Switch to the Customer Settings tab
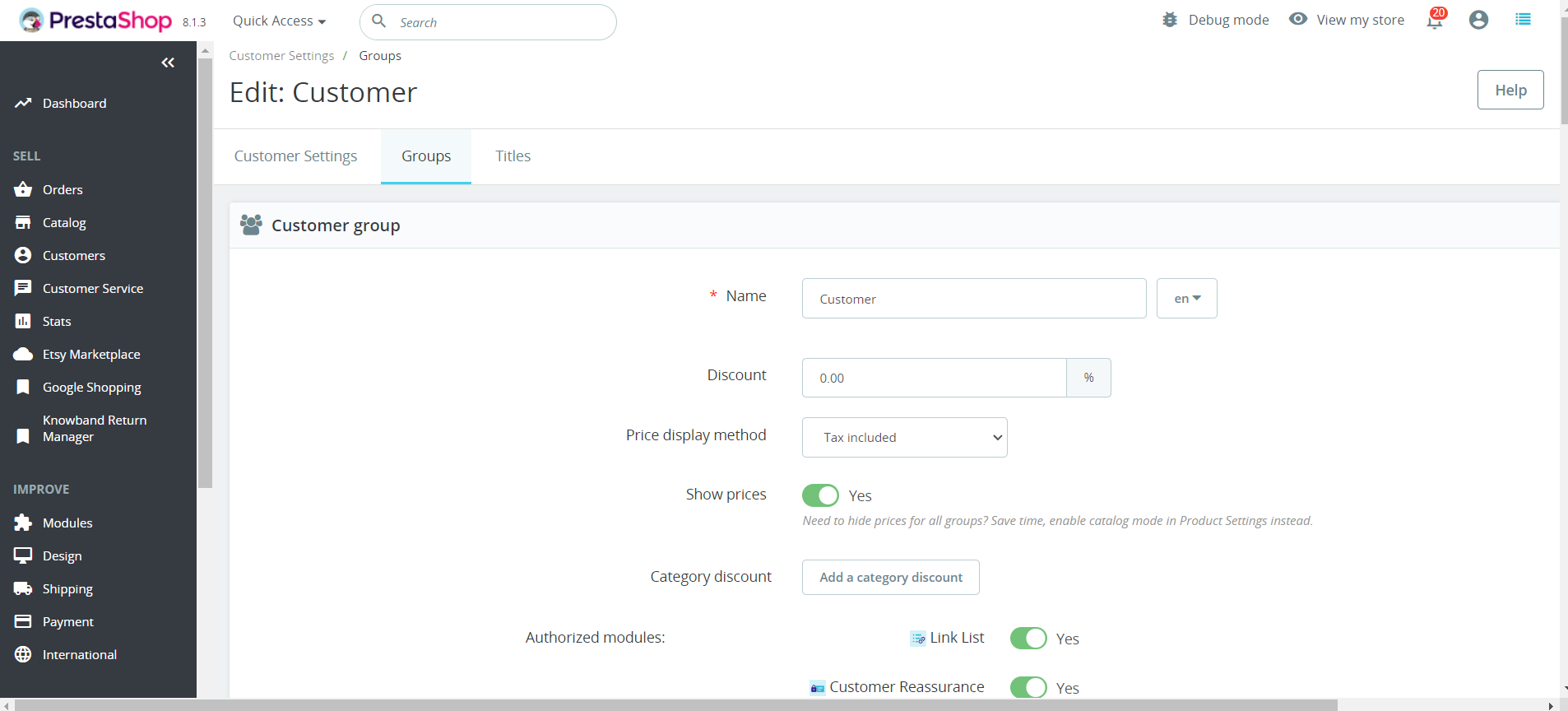Image resolution: width=1568 pixels, height=711 pixels. (x=295, y=156)
